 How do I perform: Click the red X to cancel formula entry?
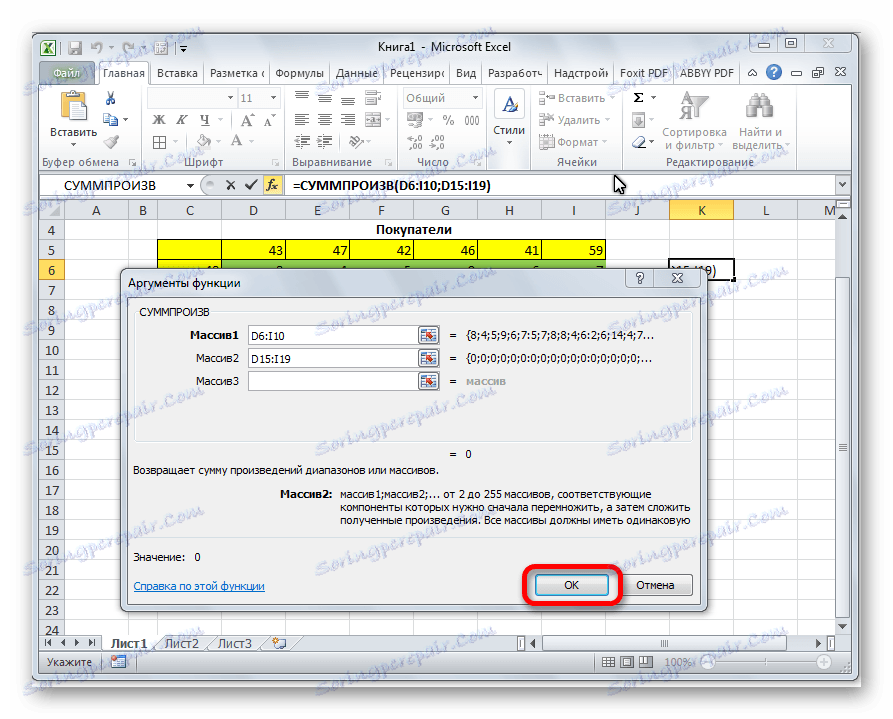(233, 184)
